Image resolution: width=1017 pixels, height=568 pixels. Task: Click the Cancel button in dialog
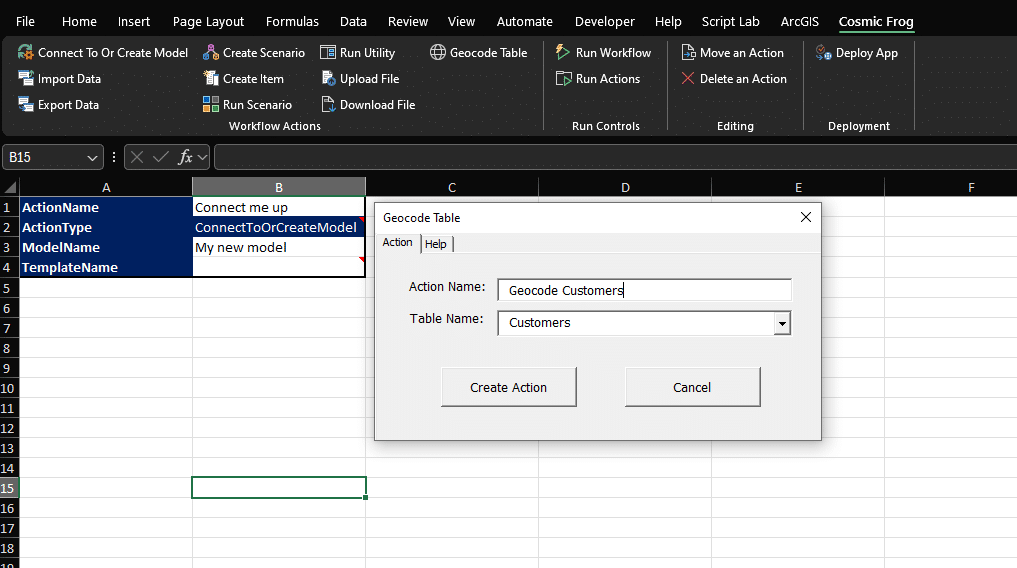coord(692,387)
